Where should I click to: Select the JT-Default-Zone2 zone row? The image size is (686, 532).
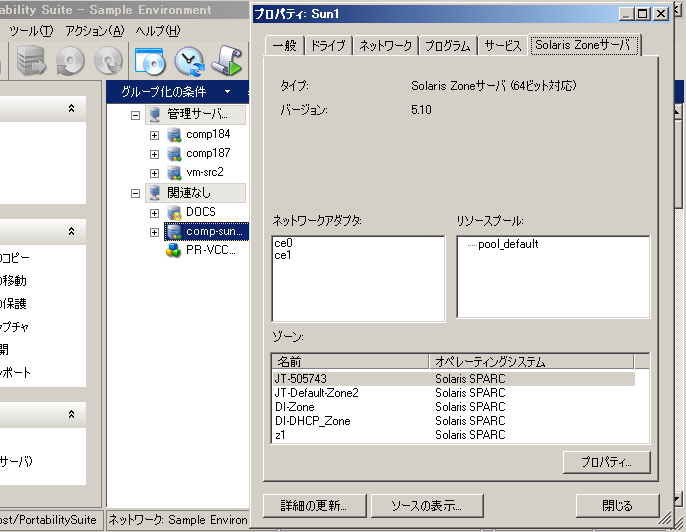click(454, 393)
